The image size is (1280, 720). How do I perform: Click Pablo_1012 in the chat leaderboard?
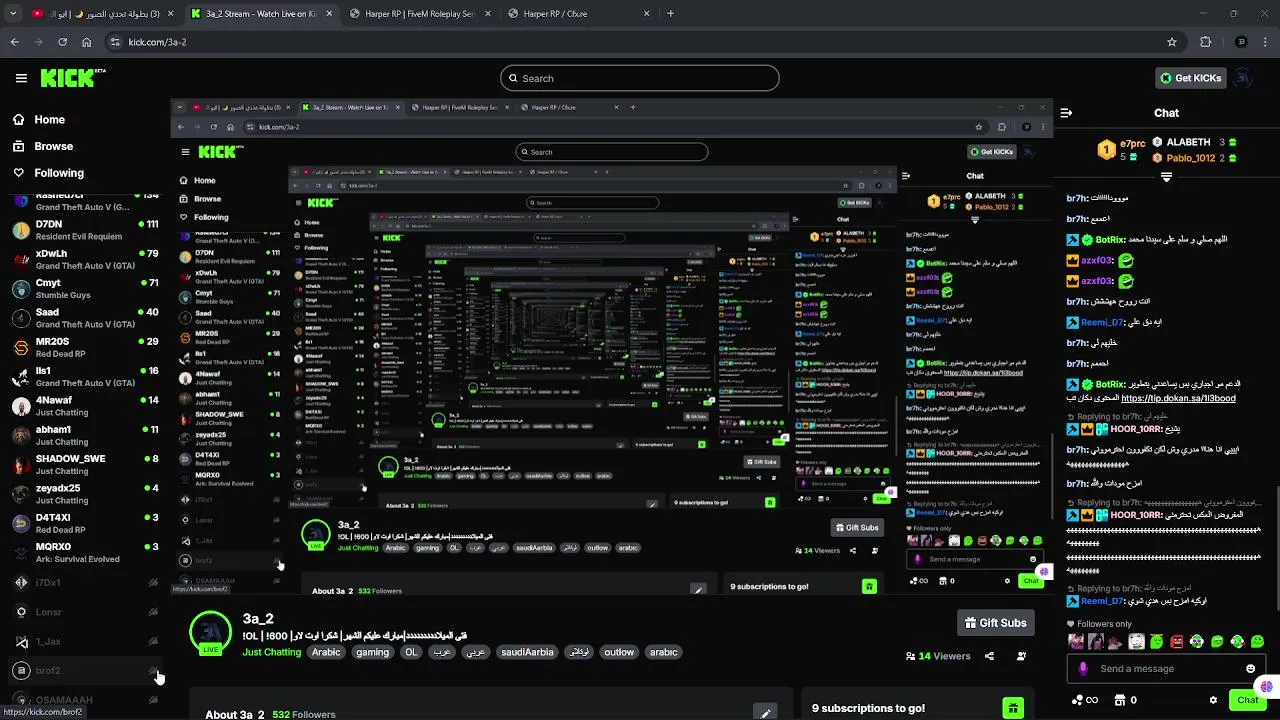1190,158
